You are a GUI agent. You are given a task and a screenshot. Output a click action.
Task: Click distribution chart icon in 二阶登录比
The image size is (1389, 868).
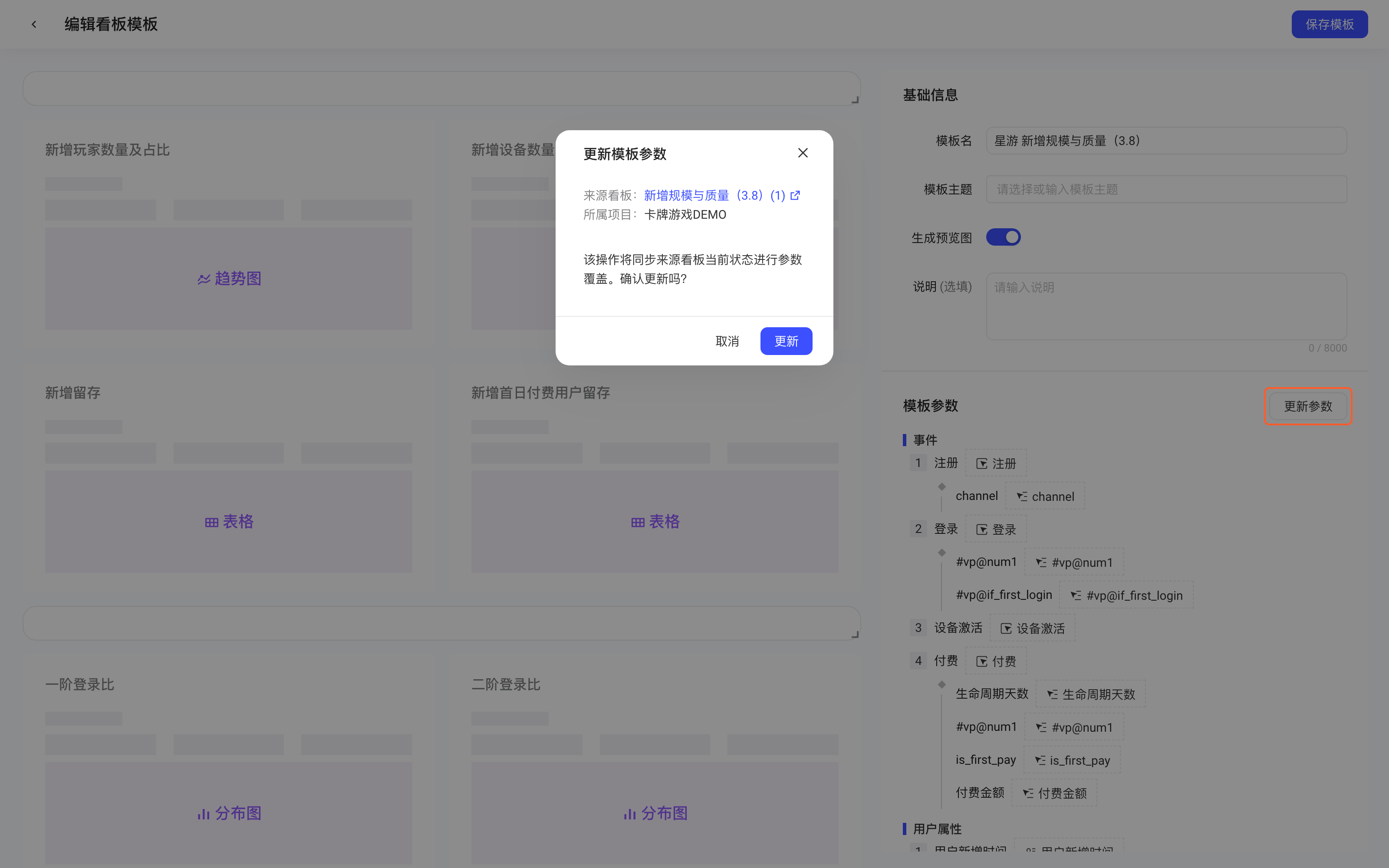tap(630, 814)
